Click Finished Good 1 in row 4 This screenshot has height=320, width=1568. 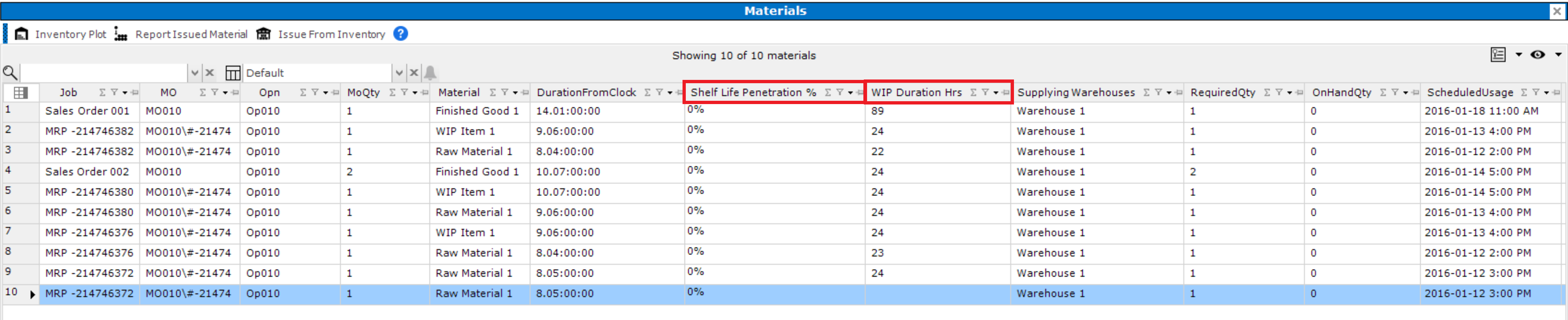click(479, 172)
